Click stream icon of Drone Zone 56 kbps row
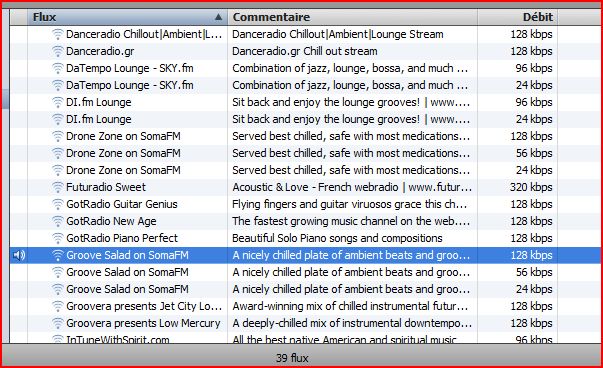 click(57, 153)
